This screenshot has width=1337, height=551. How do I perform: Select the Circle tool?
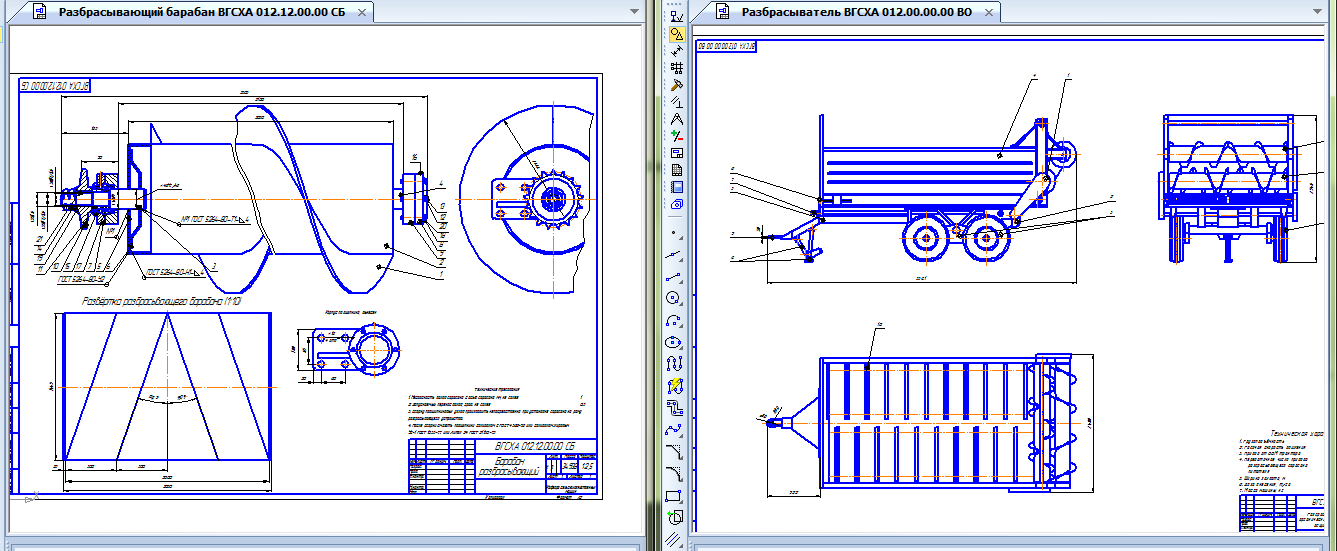[x=675, y=298]
